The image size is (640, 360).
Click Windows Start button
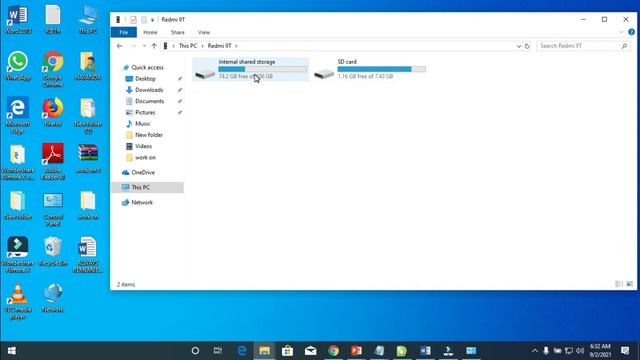11,351
